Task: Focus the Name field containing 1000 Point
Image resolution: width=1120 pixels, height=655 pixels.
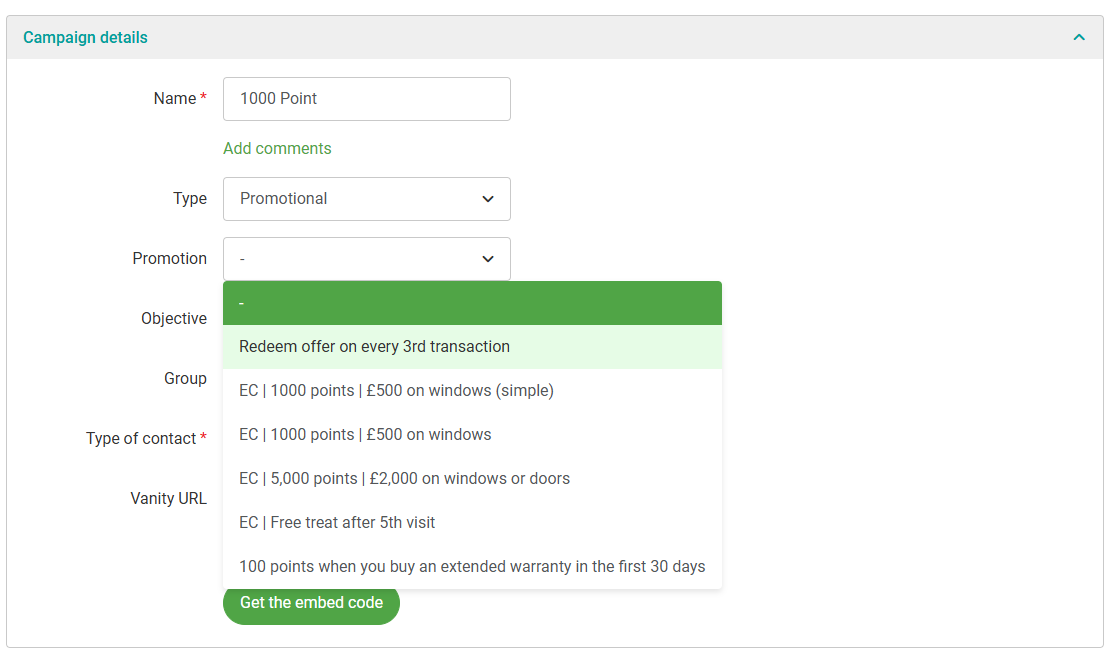Action: (x=366, y=99)
